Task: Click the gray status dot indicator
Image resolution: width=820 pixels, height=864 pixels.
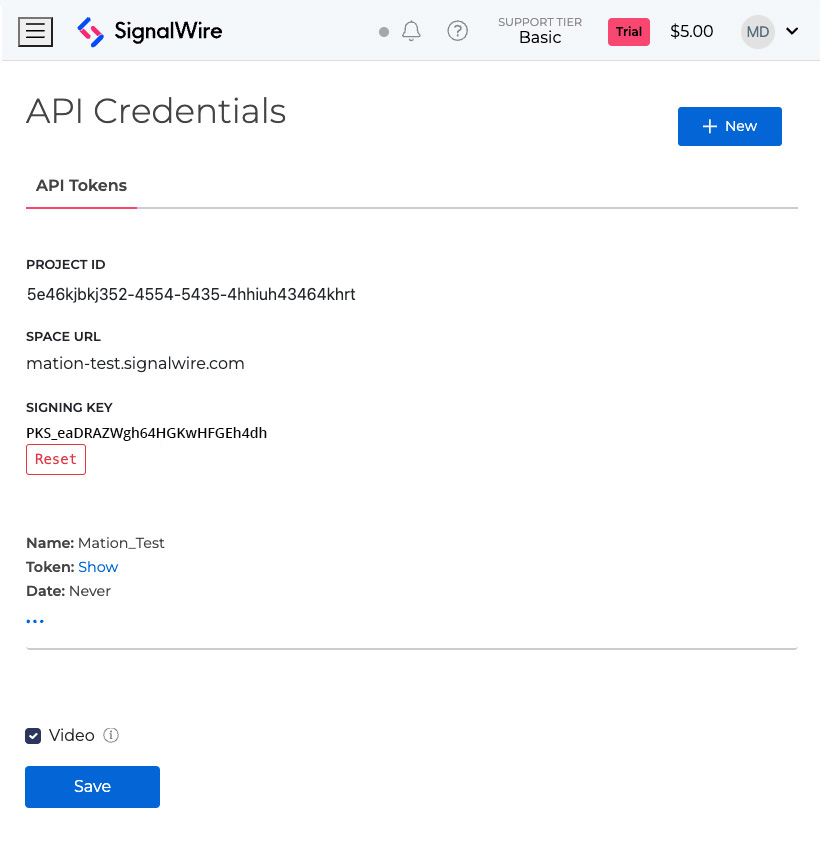Action: coord(384,32)
